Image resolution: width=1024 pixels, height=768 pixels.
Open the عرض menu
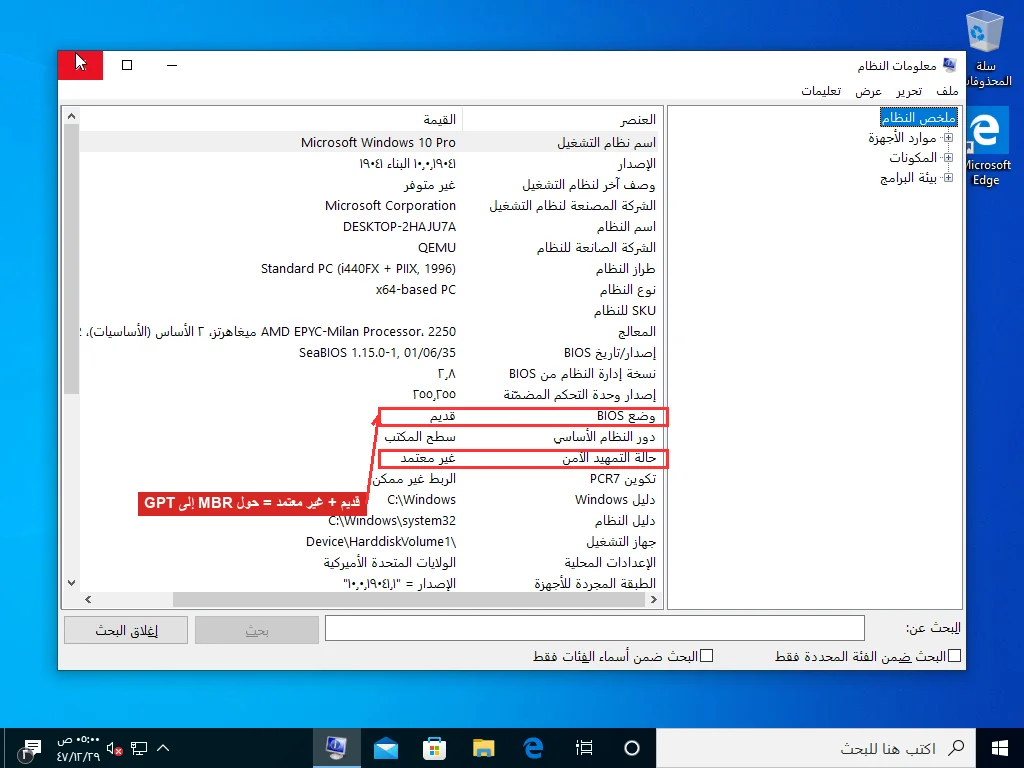click(869, 91)
